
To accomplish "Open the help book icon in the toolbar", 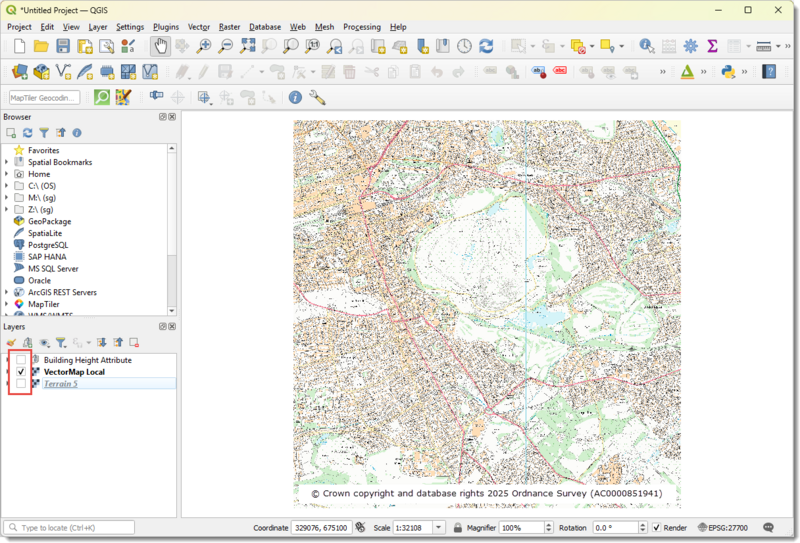I will (x=769, y=72).
